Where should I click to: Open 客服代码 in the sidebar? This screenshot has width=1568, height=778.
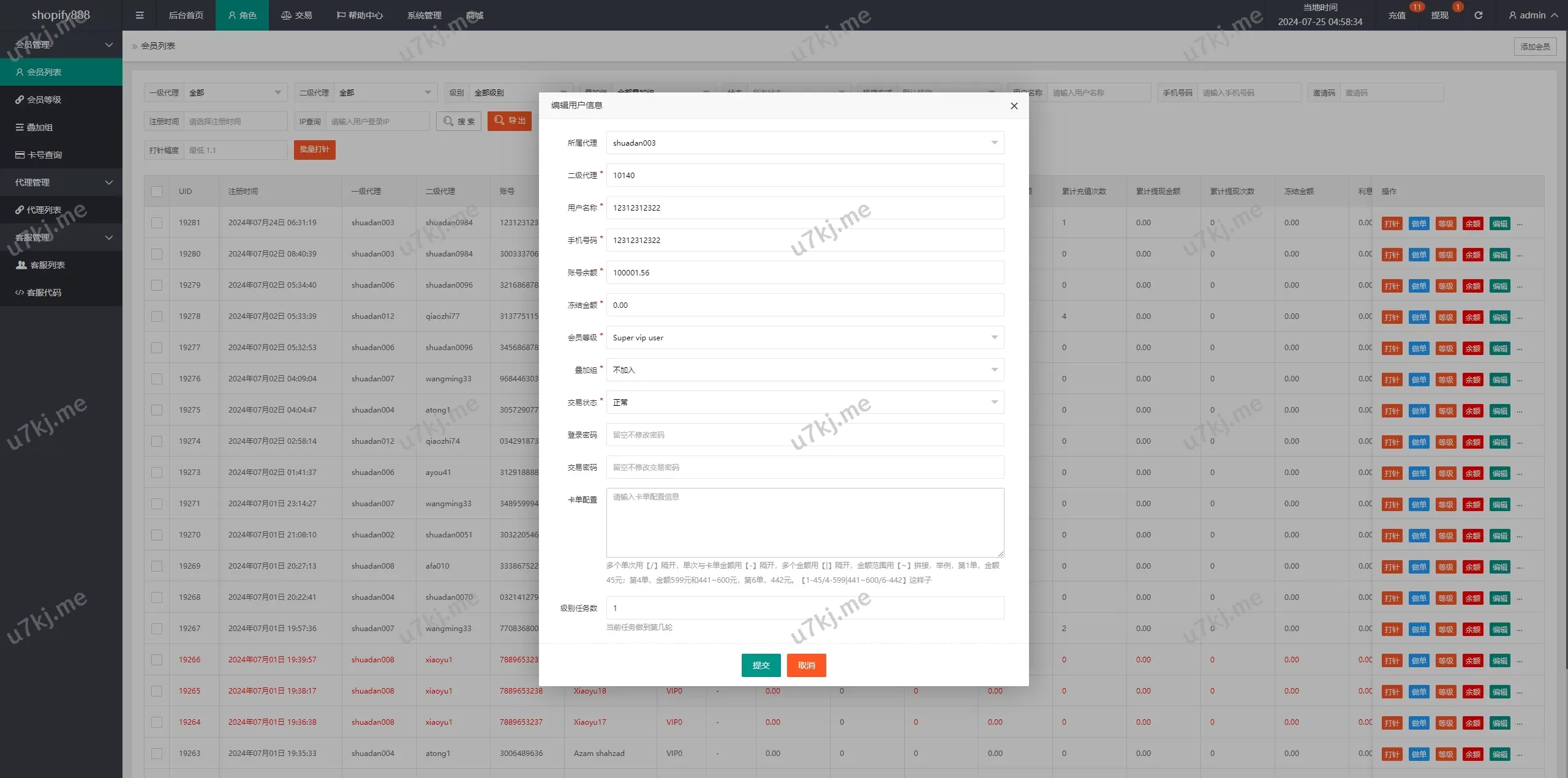44,293
